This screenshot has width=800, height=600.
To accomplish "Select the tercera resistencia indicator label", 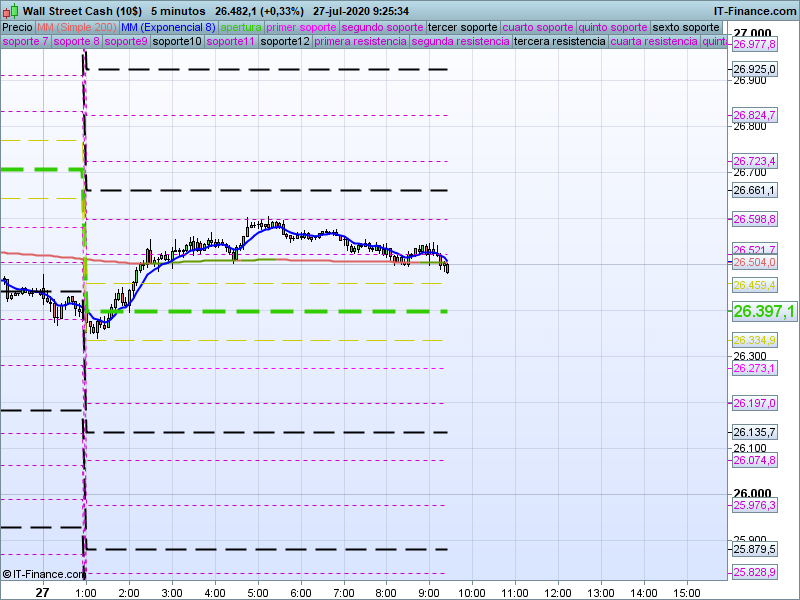I will pos(559,42).
